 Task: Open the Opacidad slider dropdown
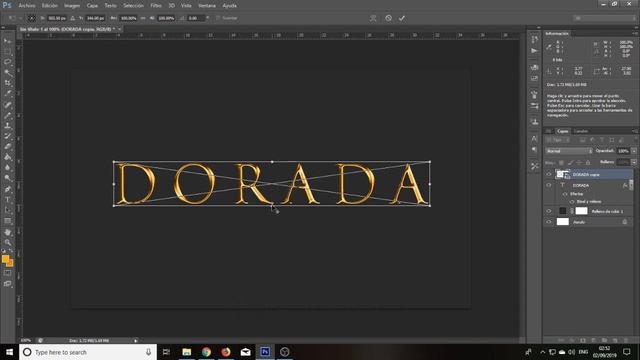click(634, 151)
